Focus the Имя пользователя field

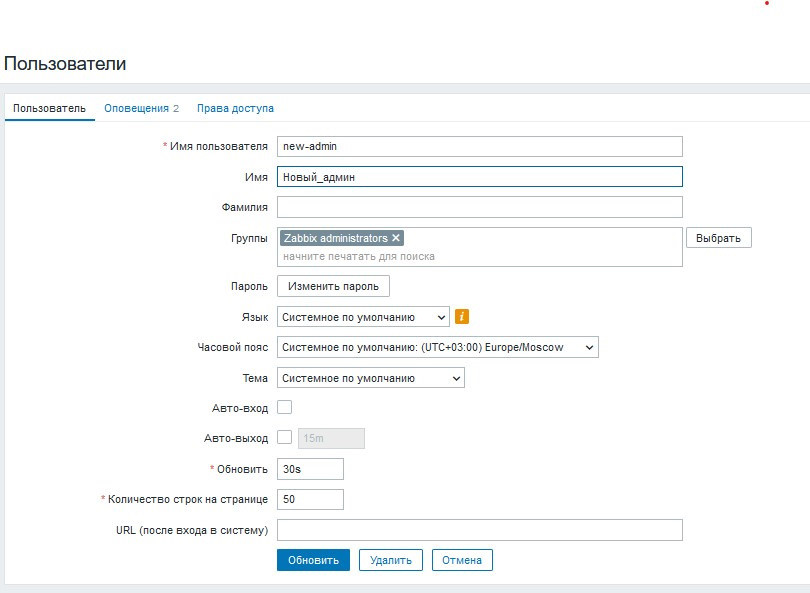479,146
